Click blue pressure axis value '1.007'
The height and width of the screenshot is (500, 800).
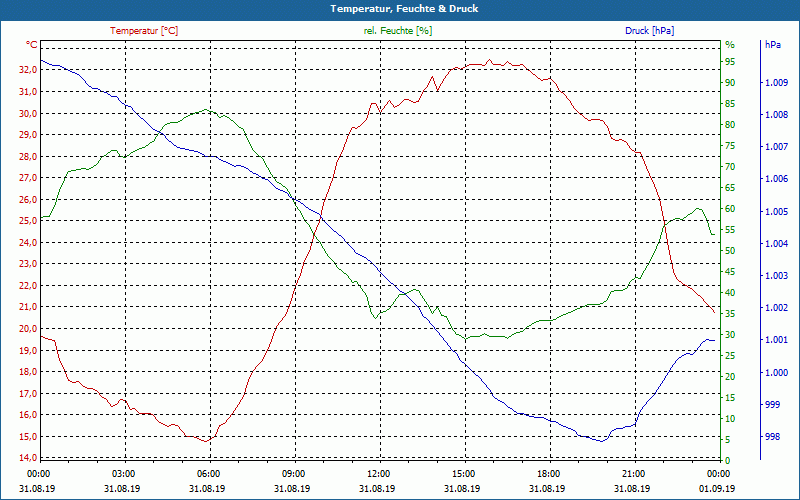(777, 147)
